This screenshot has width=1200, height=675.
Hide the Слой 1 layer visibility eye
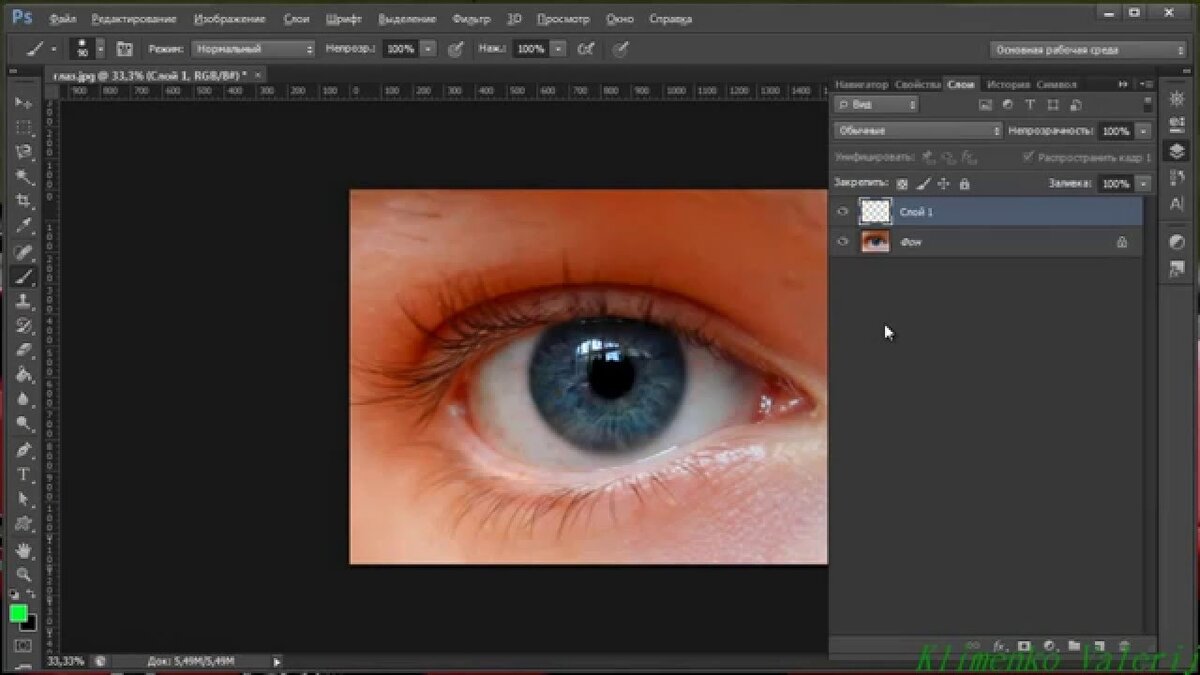pyautogui.click(x=843, y=212)
